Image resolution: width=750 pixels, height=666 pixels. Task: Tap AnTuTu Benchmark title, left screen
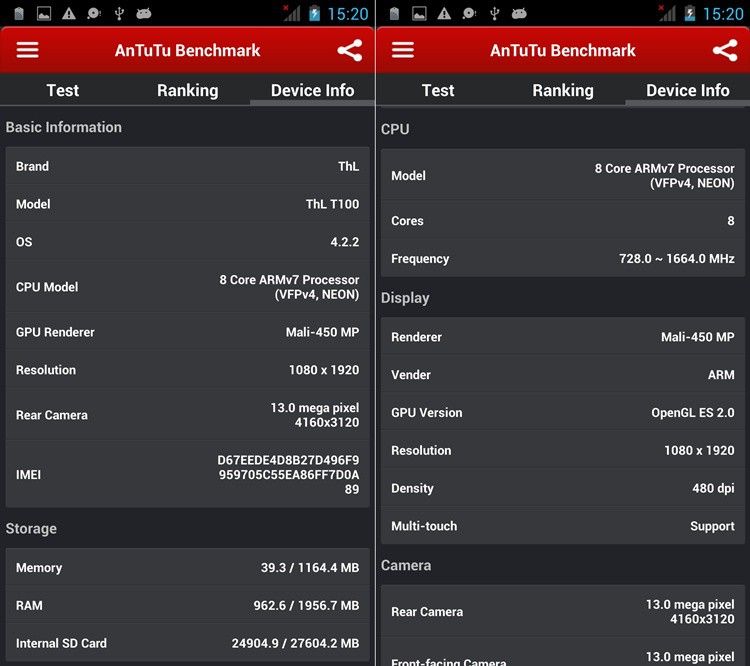[x=188, y=50]
